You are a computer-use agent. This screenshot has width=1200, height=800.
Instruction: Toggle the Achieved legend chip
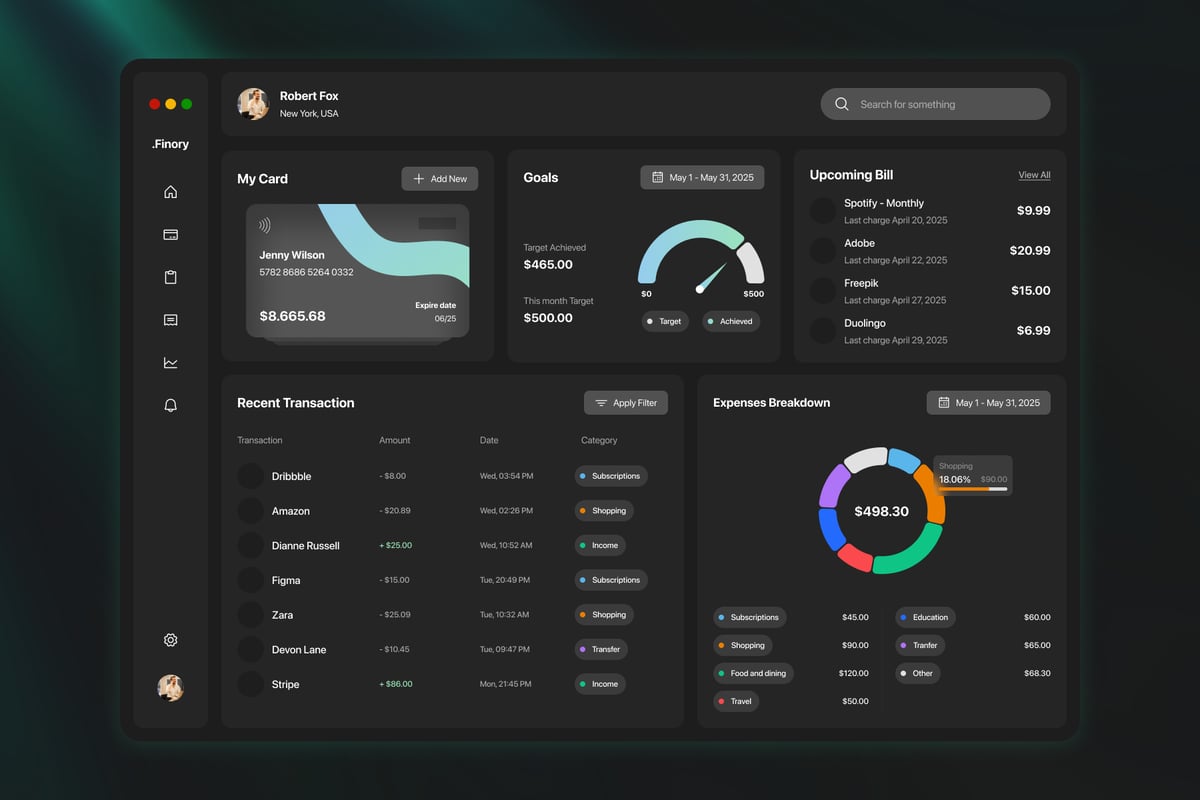(730, 321)
